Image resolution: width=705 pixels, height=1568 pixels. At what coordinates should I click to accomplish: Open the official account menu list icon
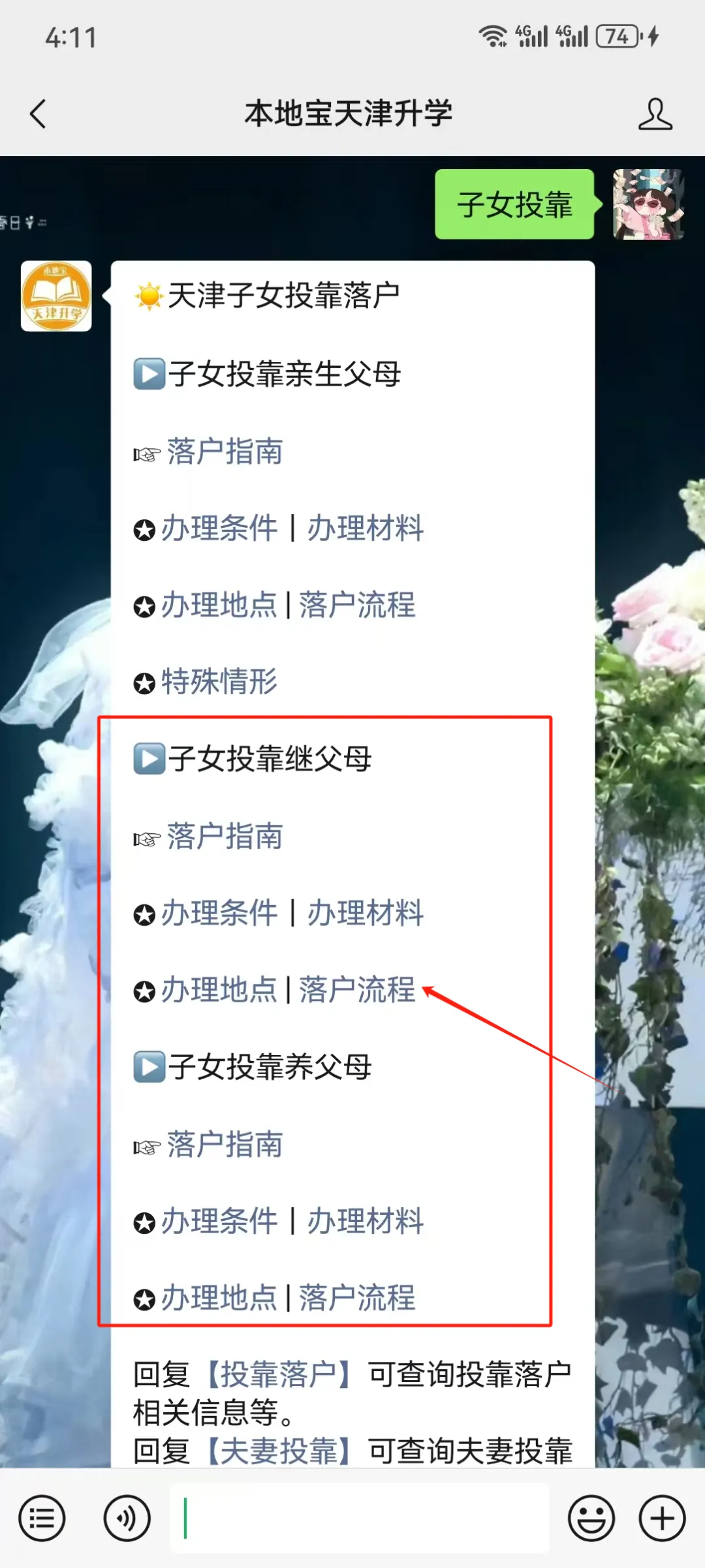[x=42, y=1518]
